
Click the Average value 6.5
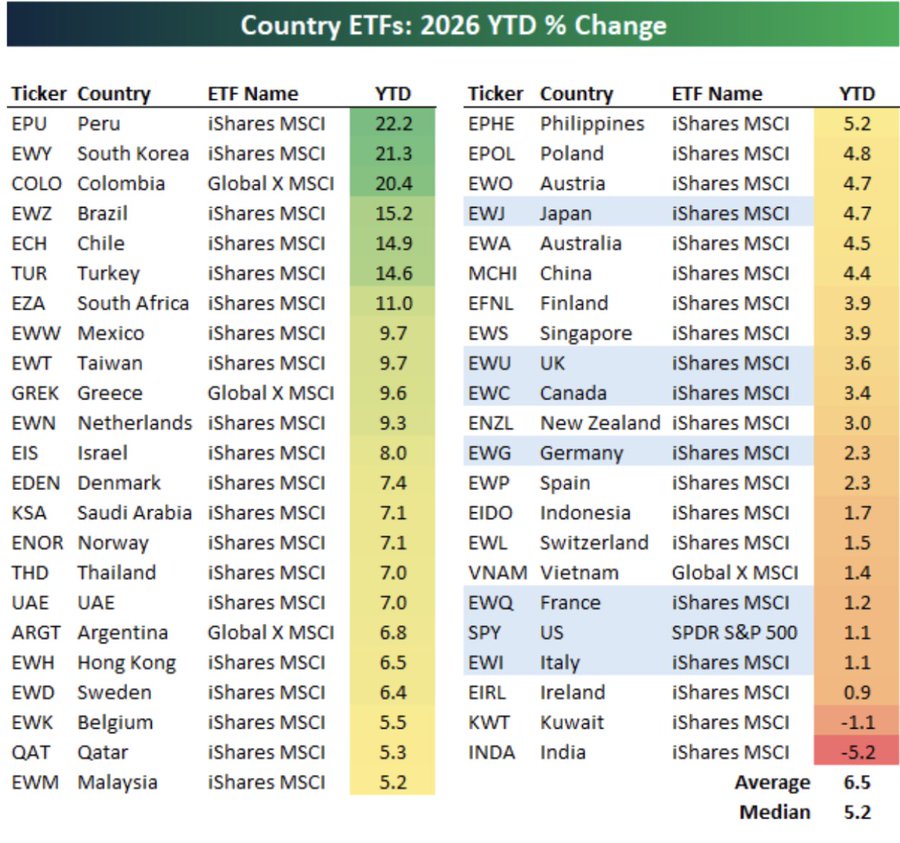[x=857, y=782]
